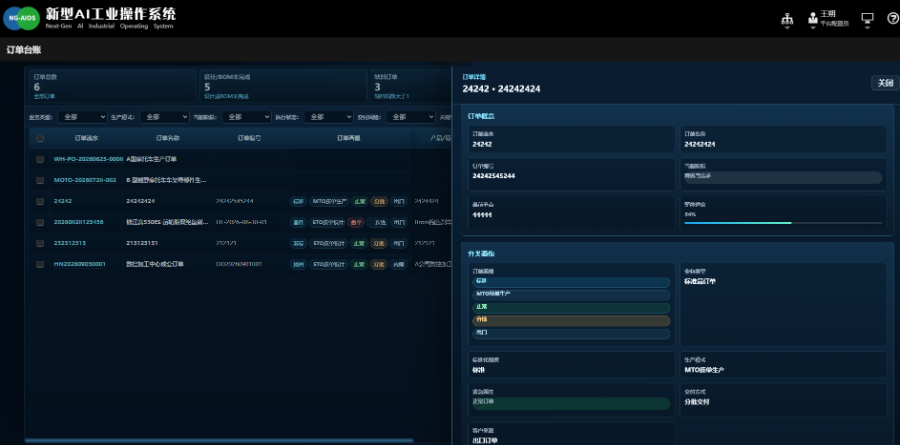Check the box for order WH-PO-20260625

[40, 159]
